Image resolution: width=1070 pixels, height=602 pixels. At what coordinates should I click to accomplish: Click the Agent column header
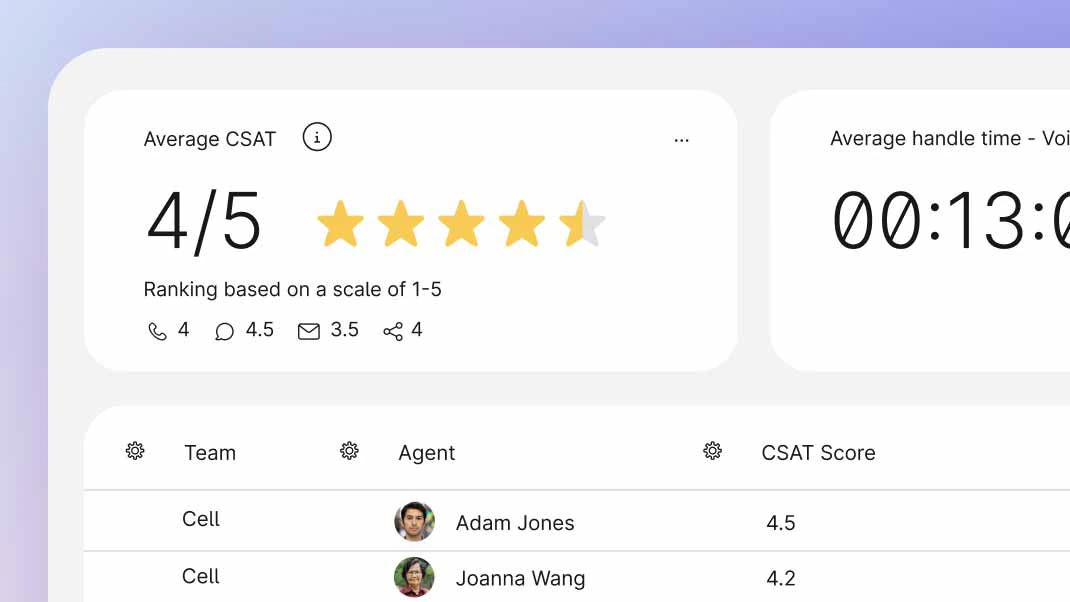[427, 452]
